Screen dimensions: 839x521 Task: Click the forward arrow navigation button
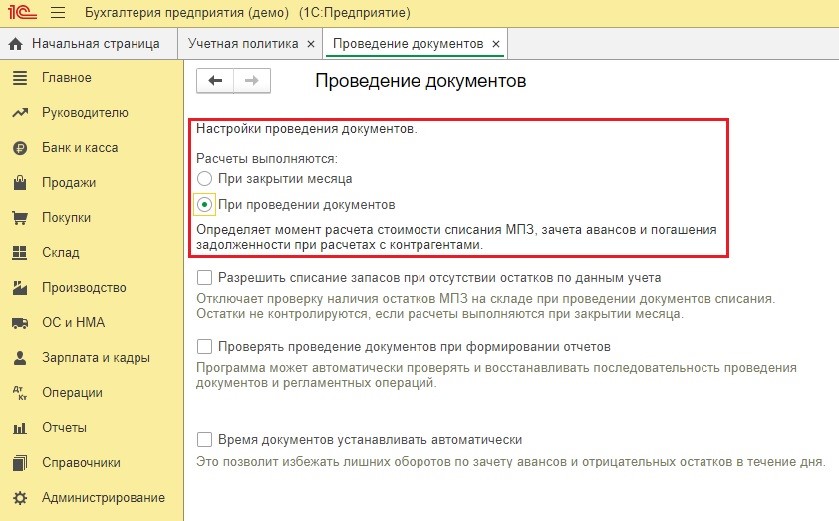251,81
